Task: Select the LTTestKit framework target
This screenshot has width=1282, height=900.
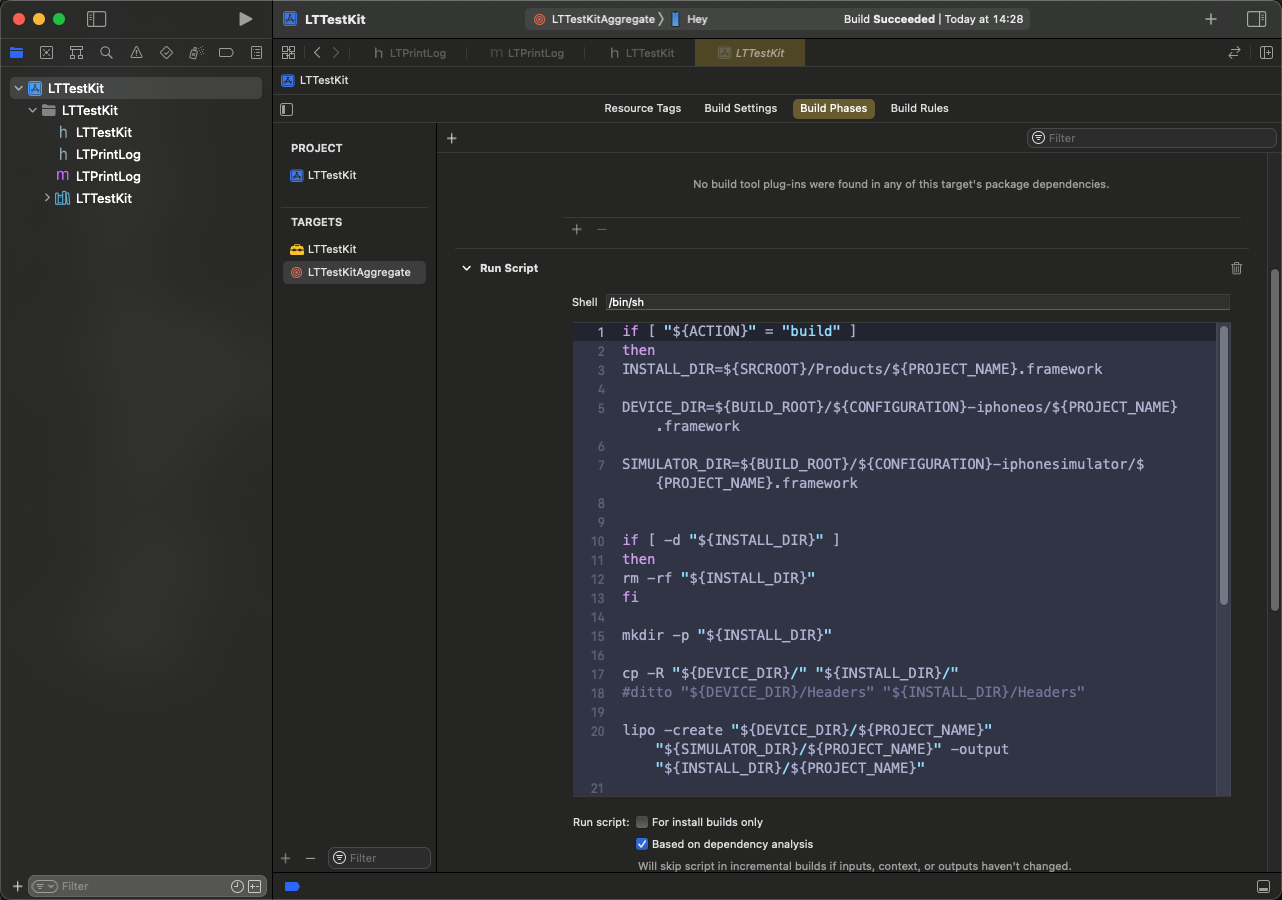Action: pyautogui.click(x=323, y=249)
